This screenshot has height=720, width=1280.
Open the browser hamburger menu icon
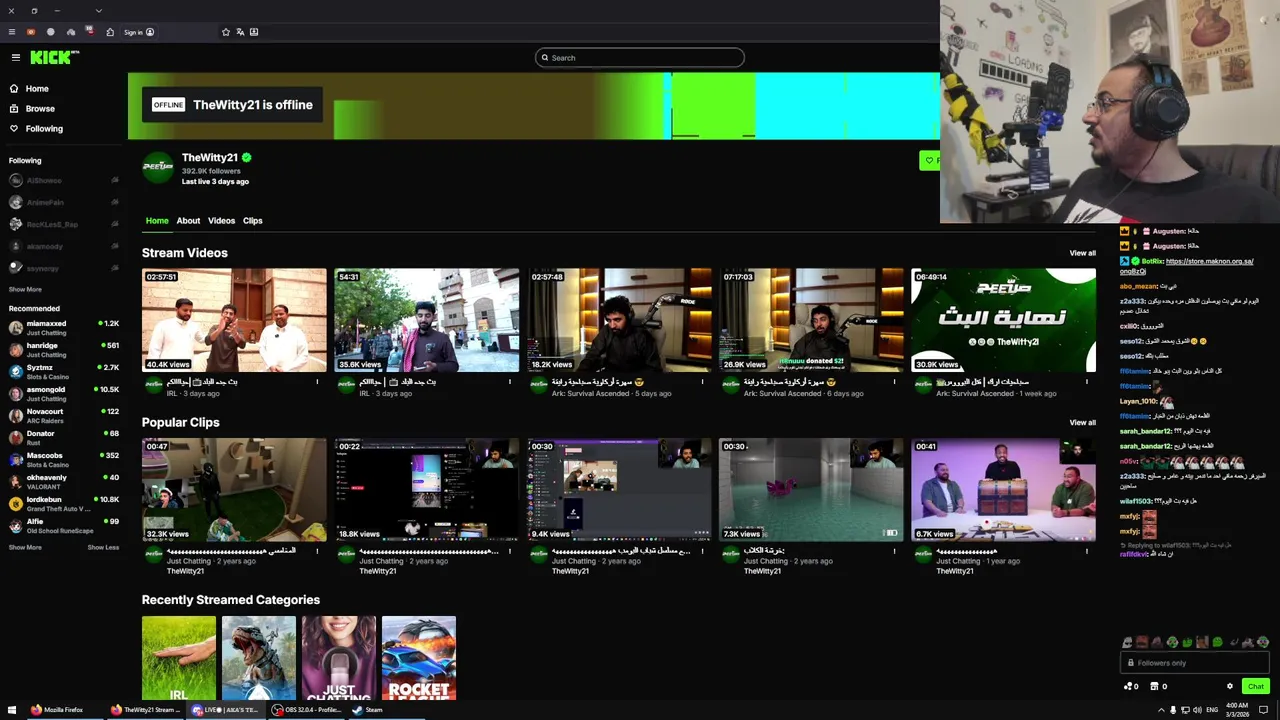(x=12, y=32)
